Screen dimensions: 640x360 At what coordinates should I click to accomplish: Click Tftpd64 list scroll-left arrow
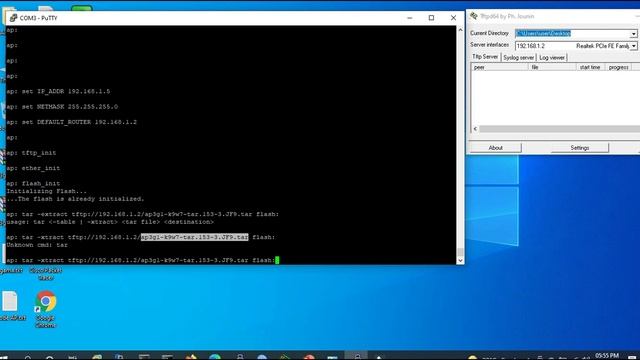475,129
